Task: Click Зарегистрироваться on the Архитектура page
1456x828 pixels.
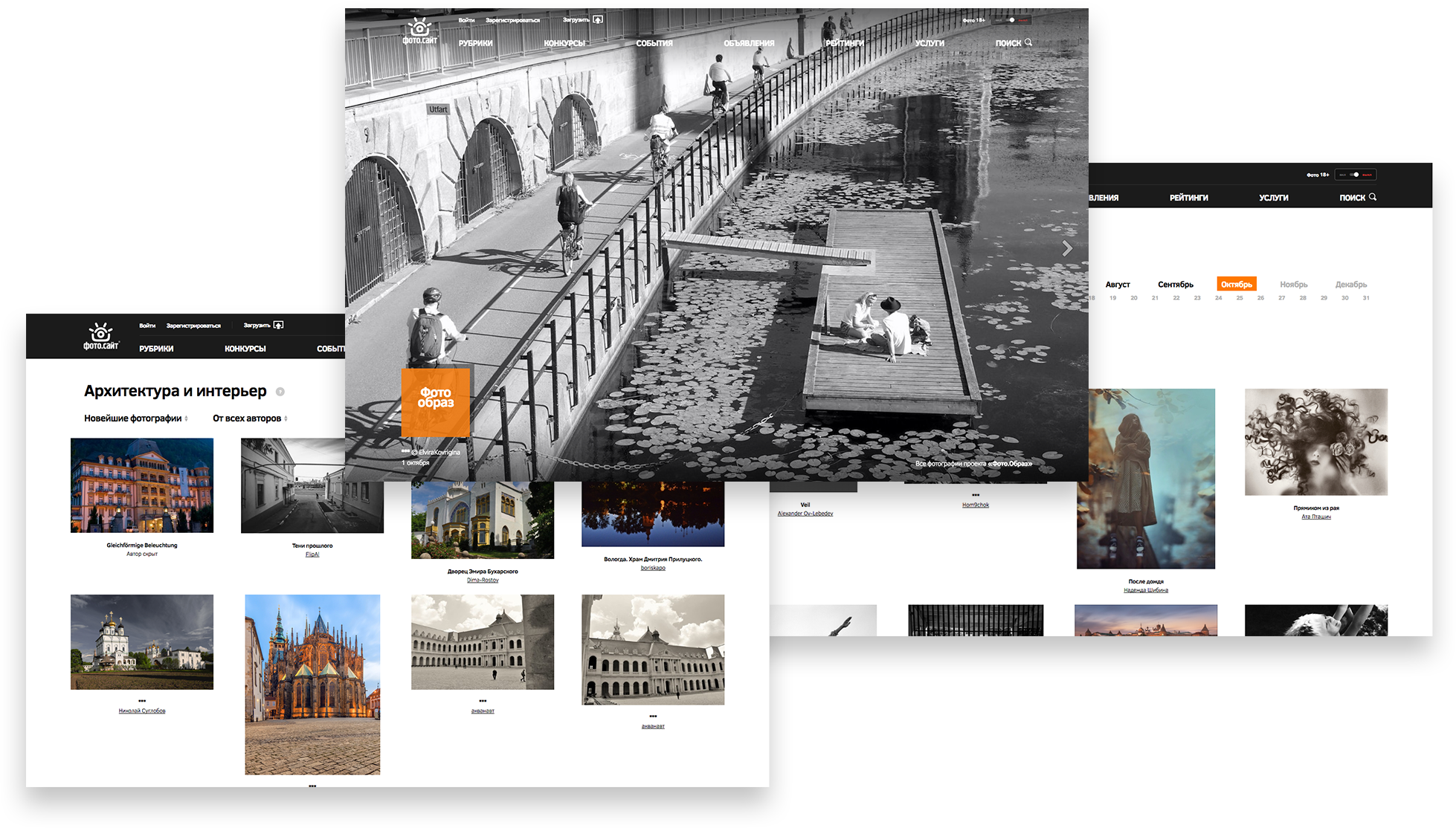Action: pos(193,326)
